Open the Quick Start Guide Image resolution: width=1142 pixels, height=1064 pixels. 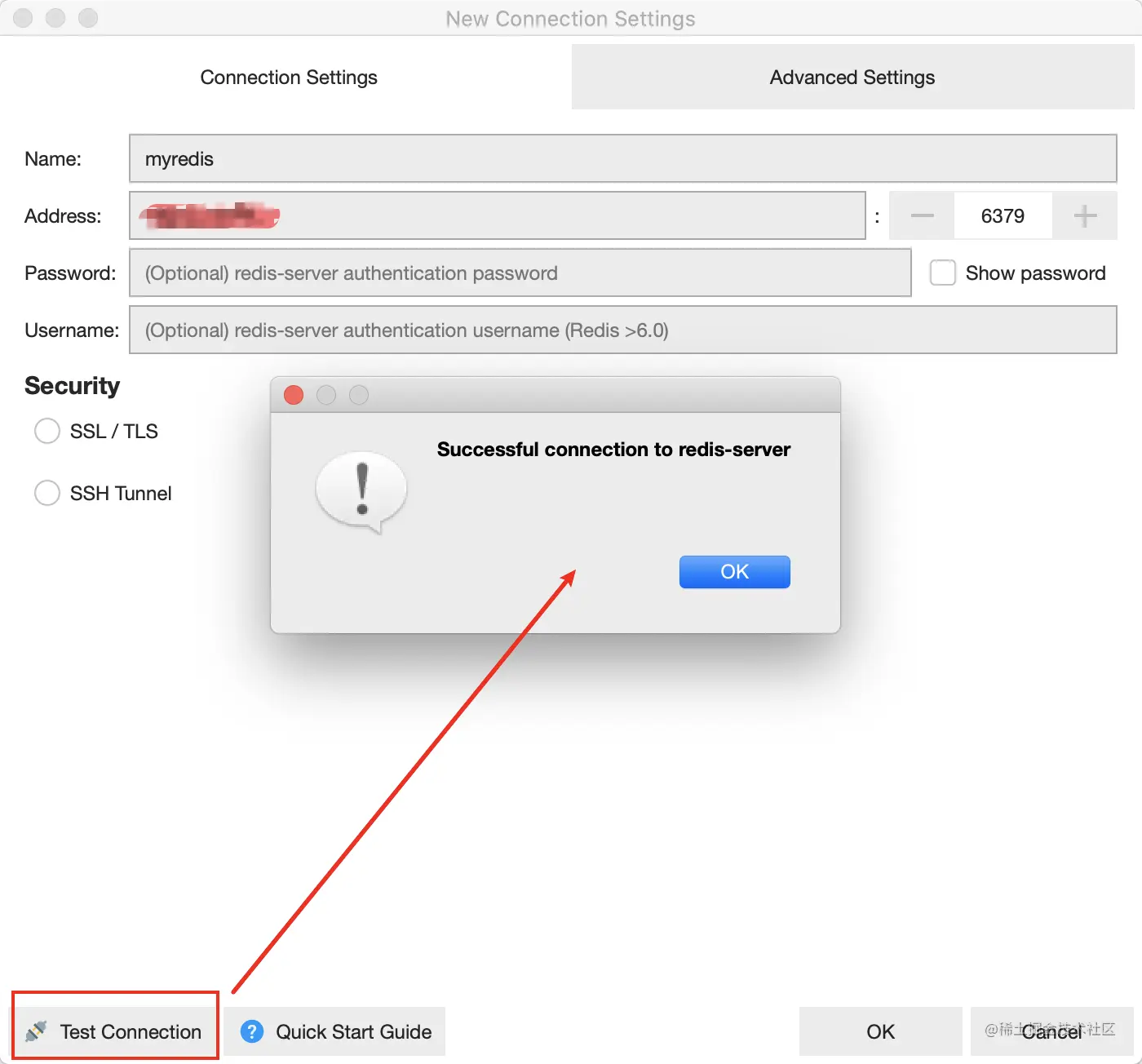pyautogui.click(x=334, y=1031)
